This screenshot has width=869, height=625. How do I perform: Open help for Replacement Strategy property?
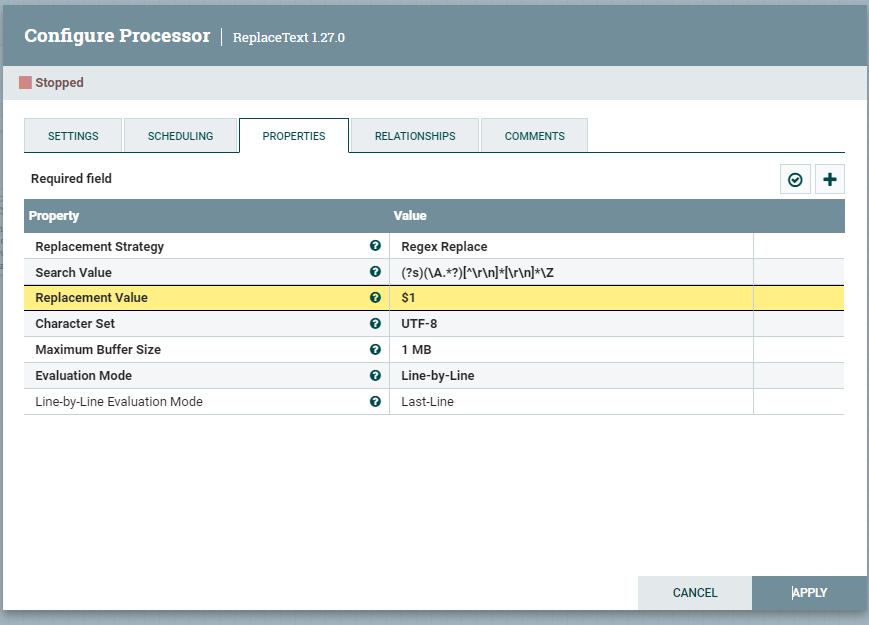click(375, 246)
